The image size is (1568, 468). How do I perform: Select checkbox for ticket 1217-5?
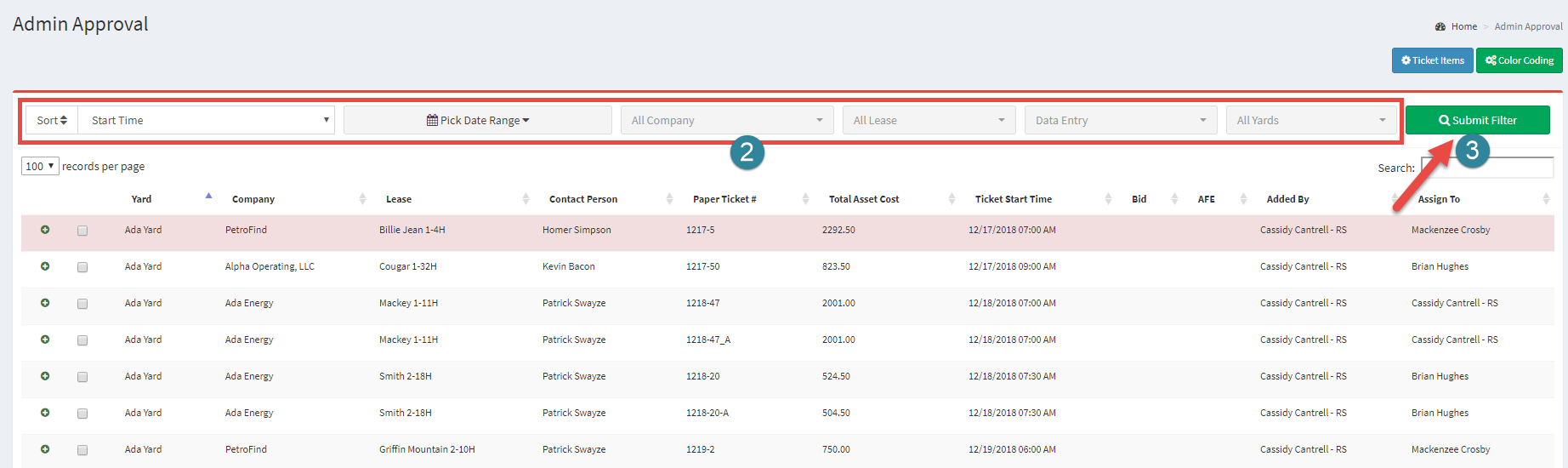click(82, 231)
